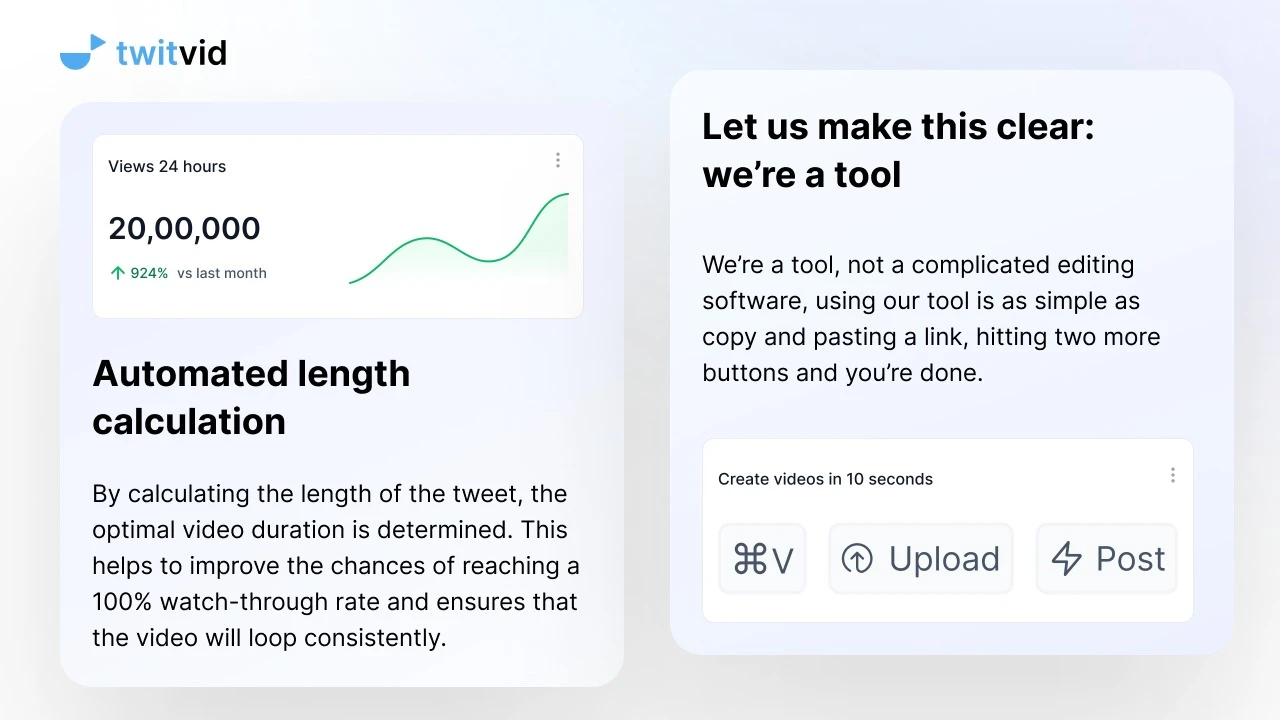Click the Upload button
Image resolution: width=1280 pixels, height=720 pixels.
click(921, 559)
